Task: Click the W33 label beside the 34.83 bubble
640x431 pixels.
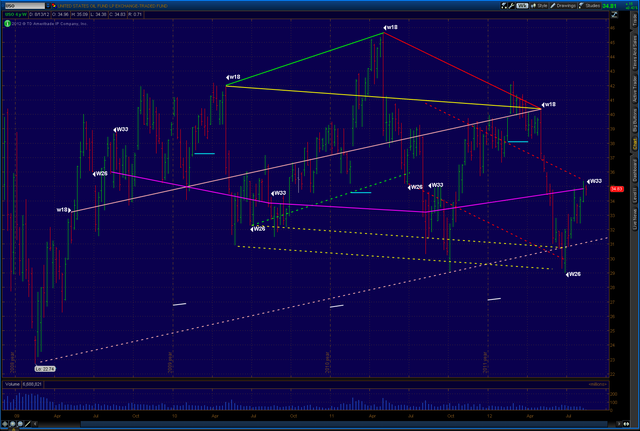Action: 594,181
